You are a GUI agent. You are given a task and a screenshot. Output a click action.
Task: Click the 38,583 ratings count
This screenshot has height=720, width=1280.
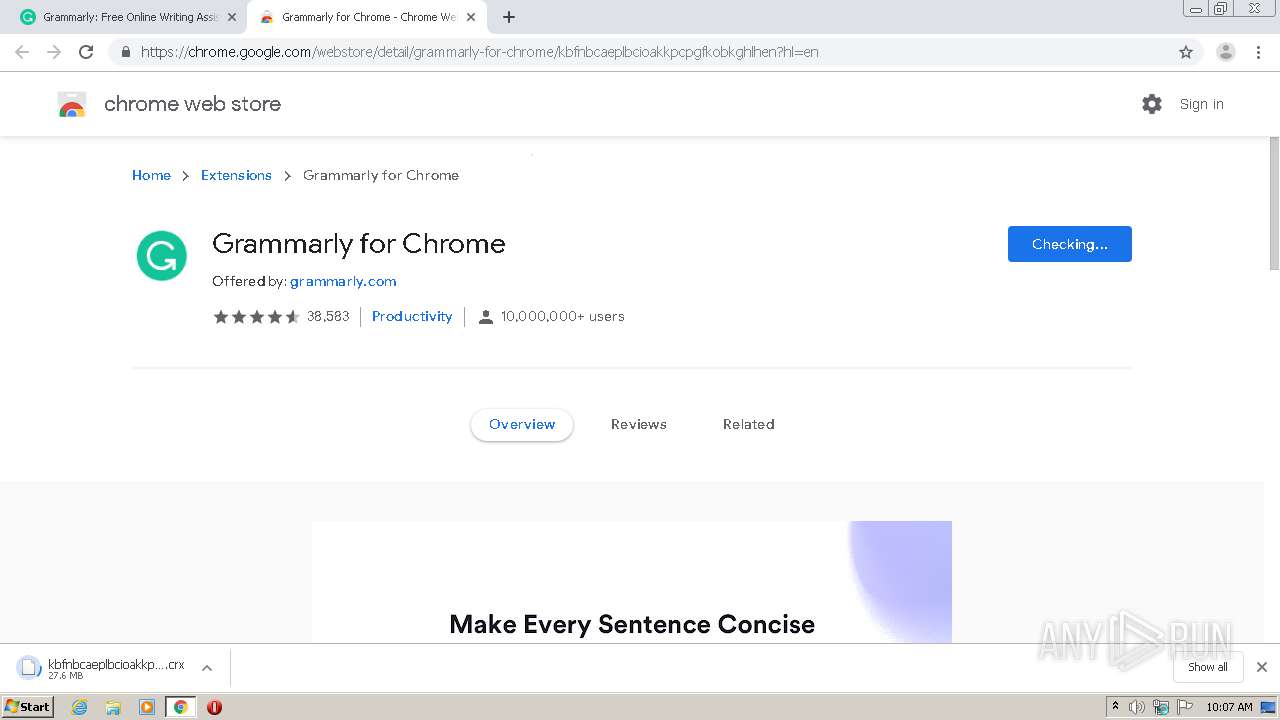click(328, 316)
